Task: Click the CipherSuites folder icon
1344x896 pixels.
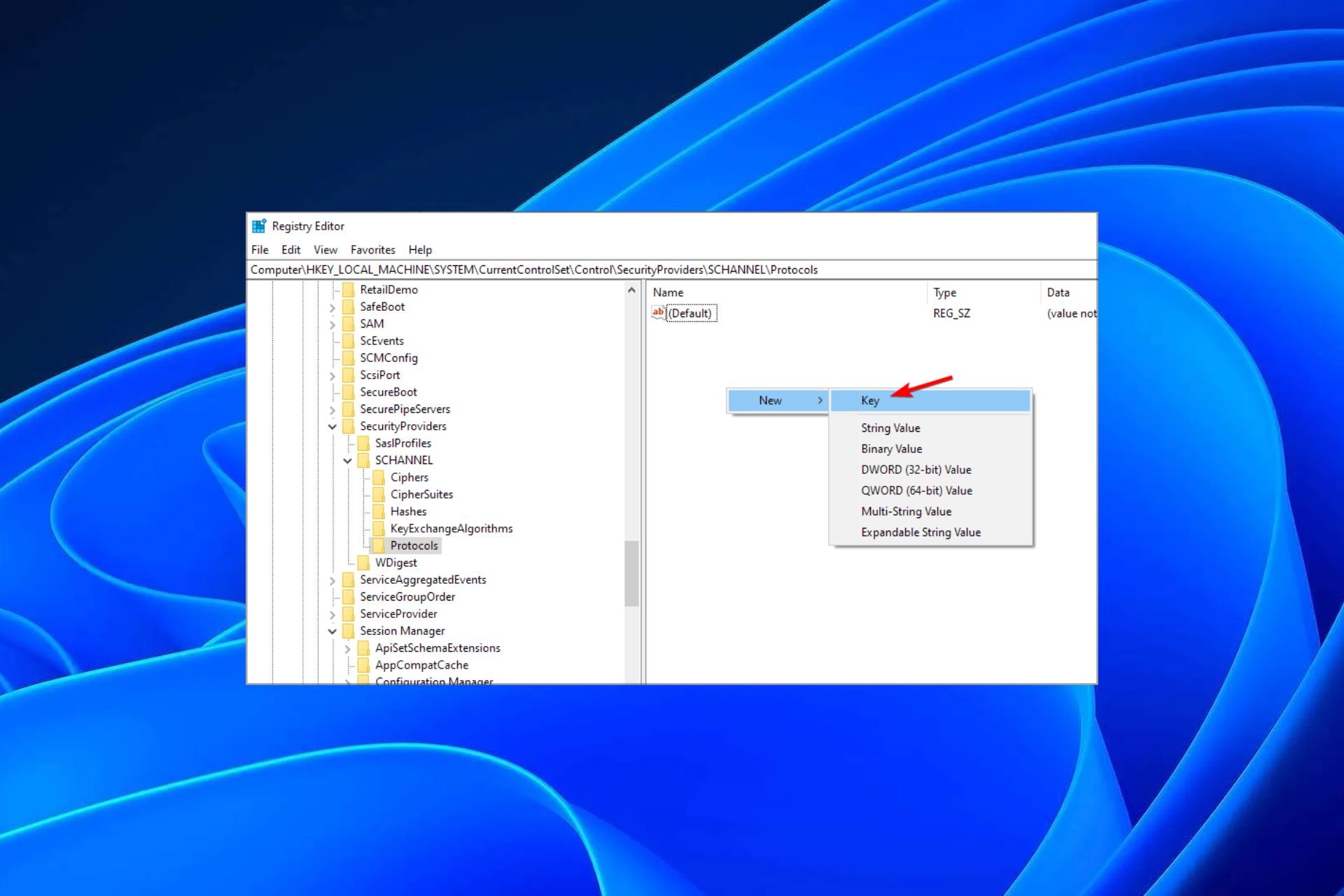Action: click(379, 494)
